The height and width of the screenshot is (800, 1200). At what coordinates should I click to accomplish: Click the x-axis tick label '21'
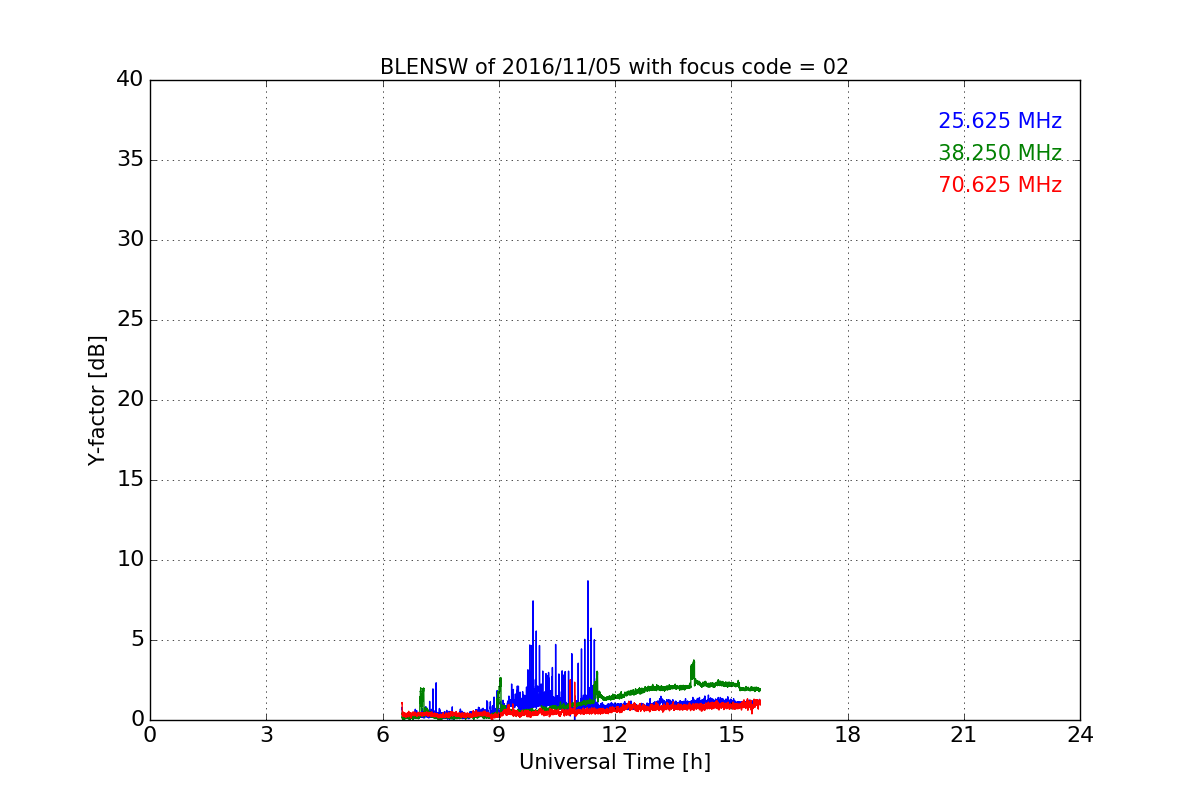[x=964, y=734]
